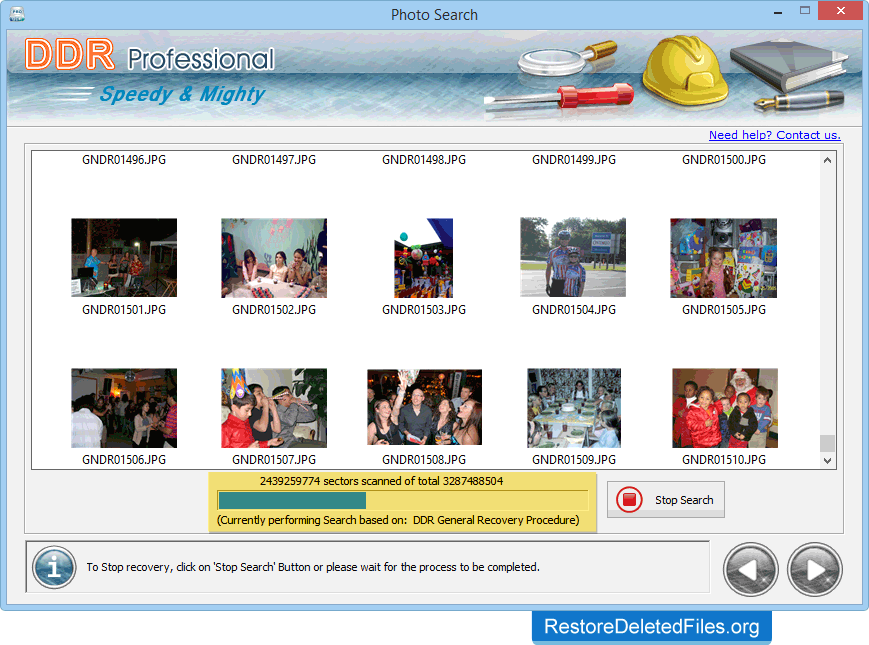
Task: Maximize the Photo Search window
Action: click(x=805, y=11)
